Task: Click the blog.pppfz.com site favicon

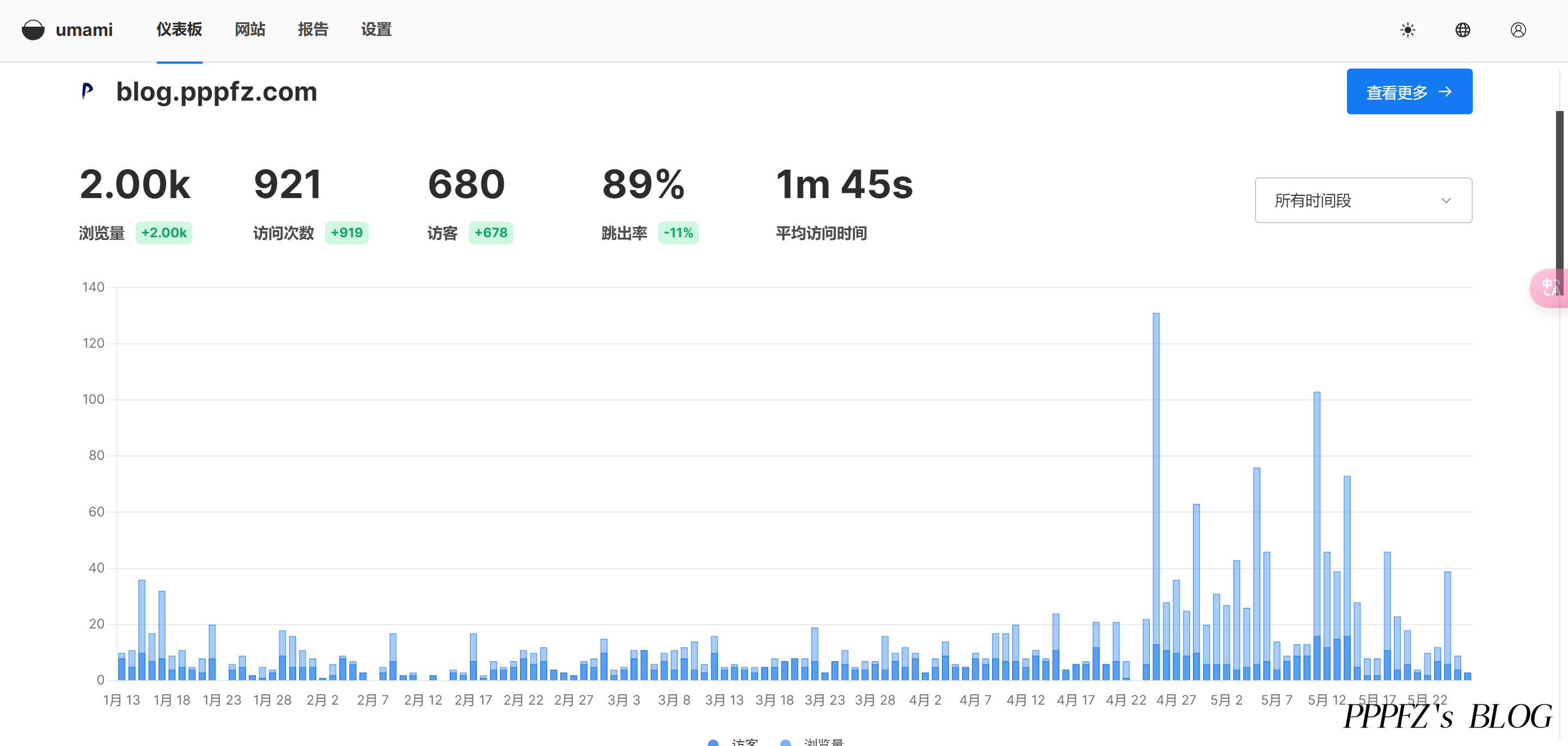Action: [x=88, y=91]
